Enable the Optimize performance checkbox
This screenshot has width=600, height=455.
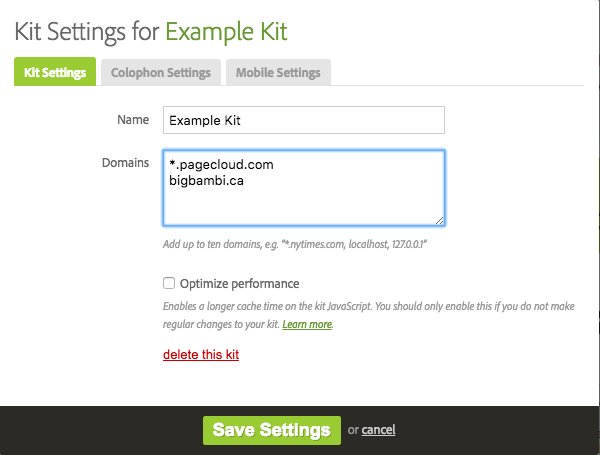click(169, 283)
